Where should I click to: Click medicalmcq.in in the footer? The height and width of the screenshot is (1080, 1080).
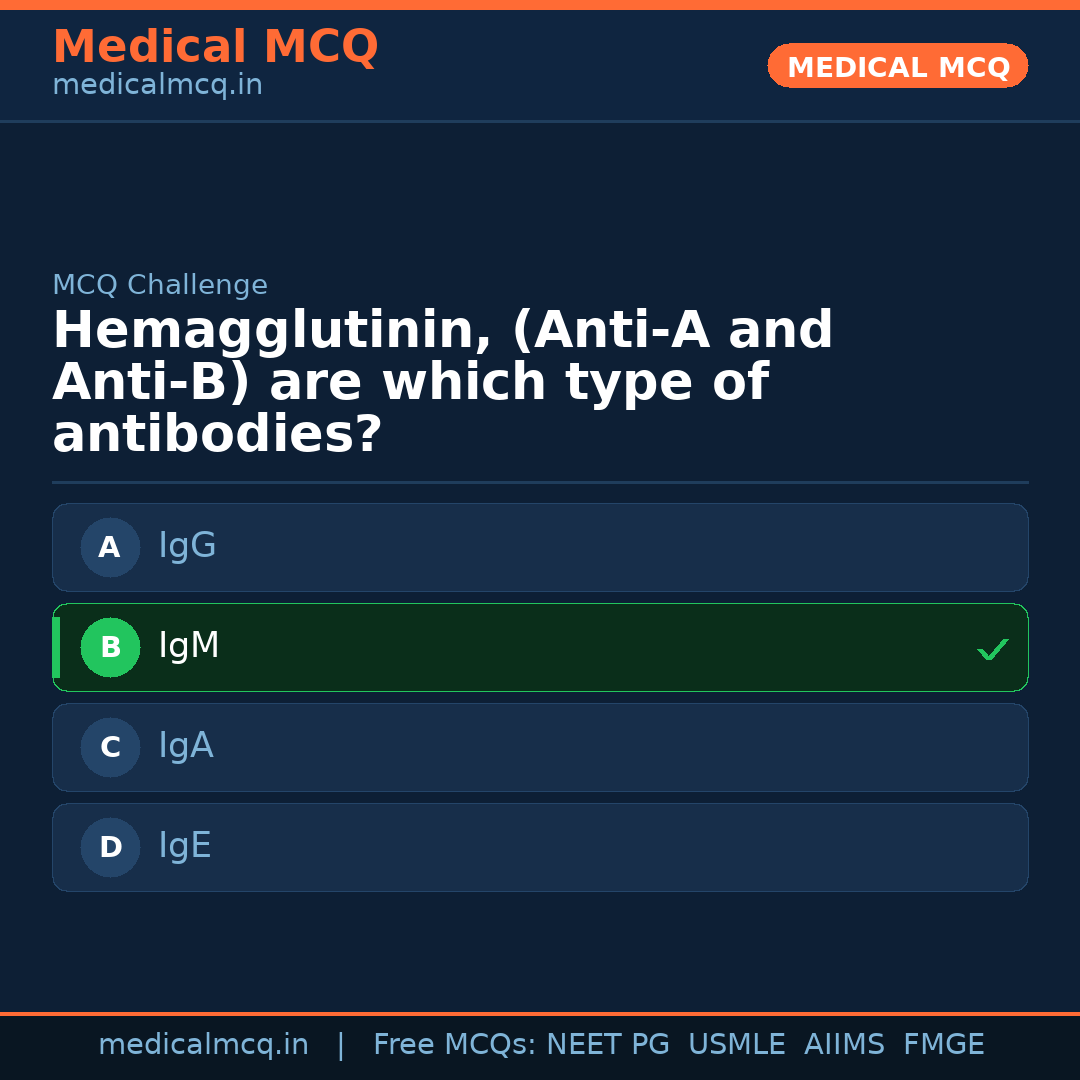pyautogui.click(x=204, y=1044)
